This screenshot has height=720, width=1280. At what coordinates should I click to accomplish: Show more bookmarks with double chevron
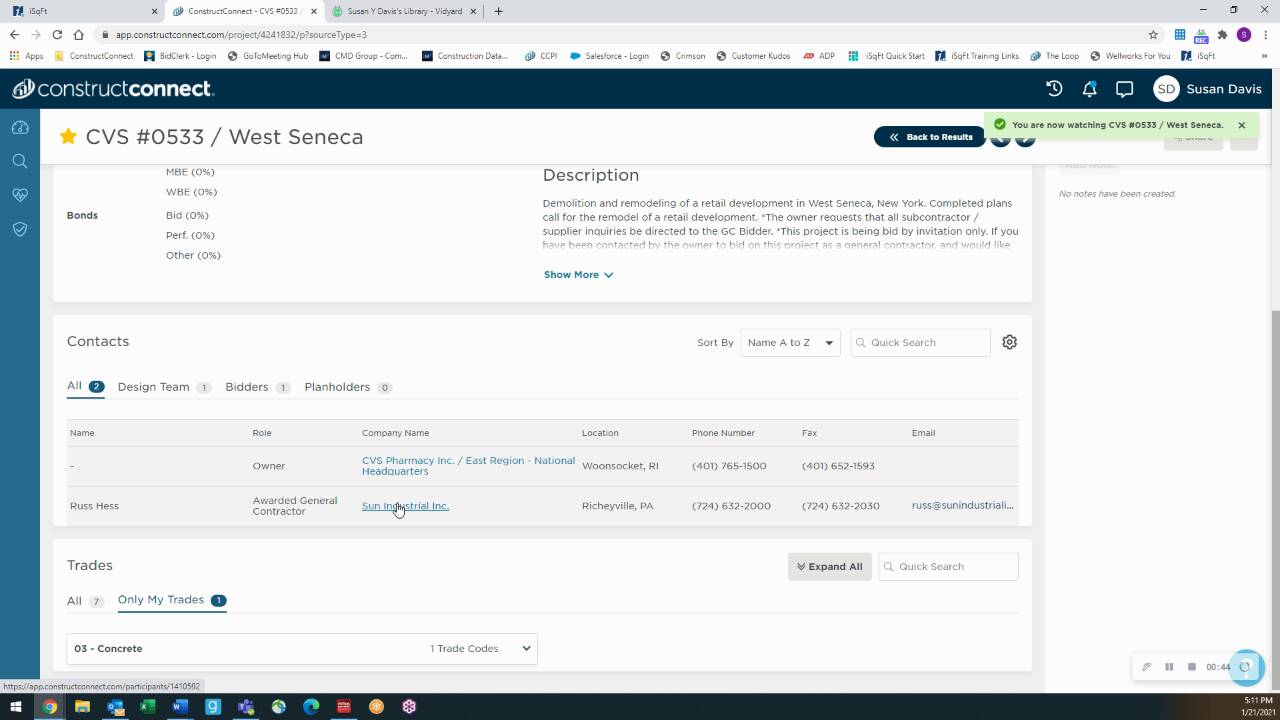[x=1267, y=56]
